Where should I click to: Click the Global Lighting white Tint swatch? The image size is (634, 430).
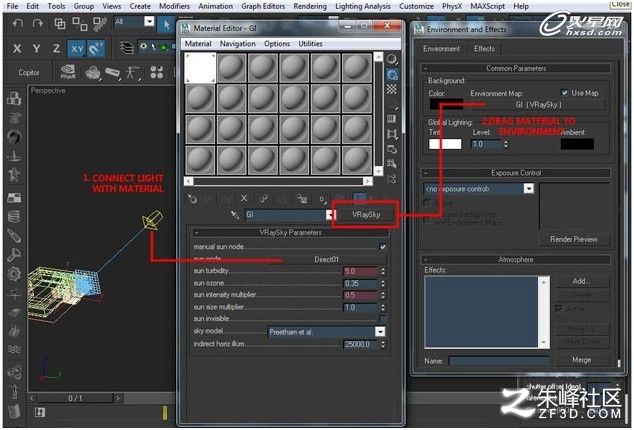(x=445, y=144)
